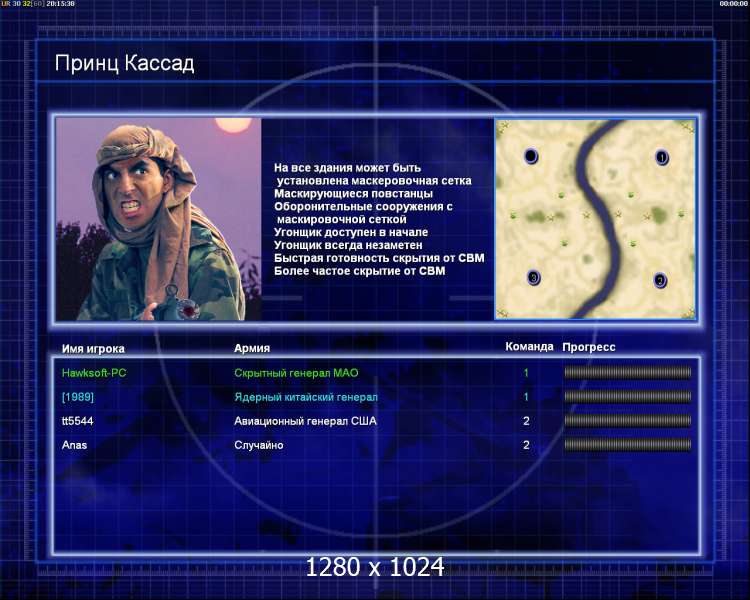This screenshot has height=600, width=750.
Task: Click team number in Anas row
Action: coord(526,445)
